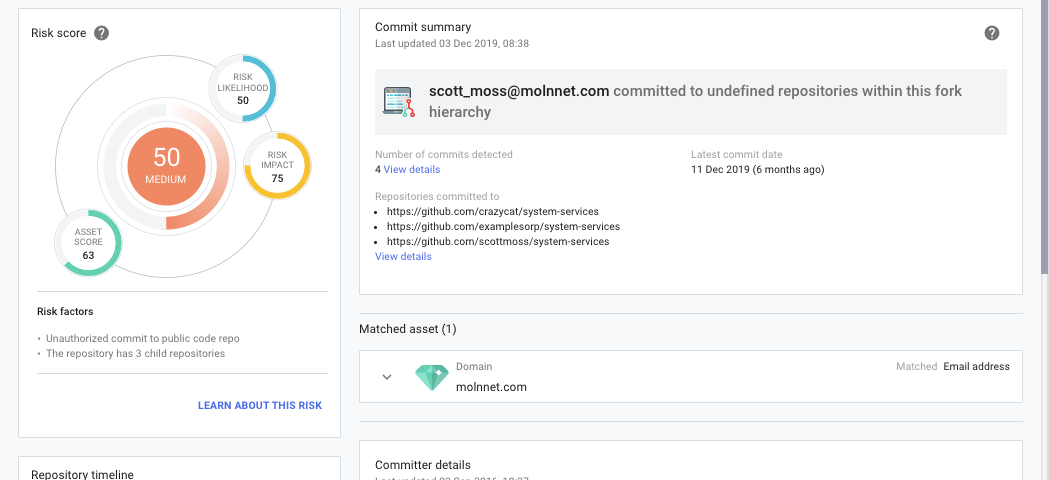Expand the molnnet.com matched asset chevron
This screenshot has width=1049, height=480.
tap(387, 377)
